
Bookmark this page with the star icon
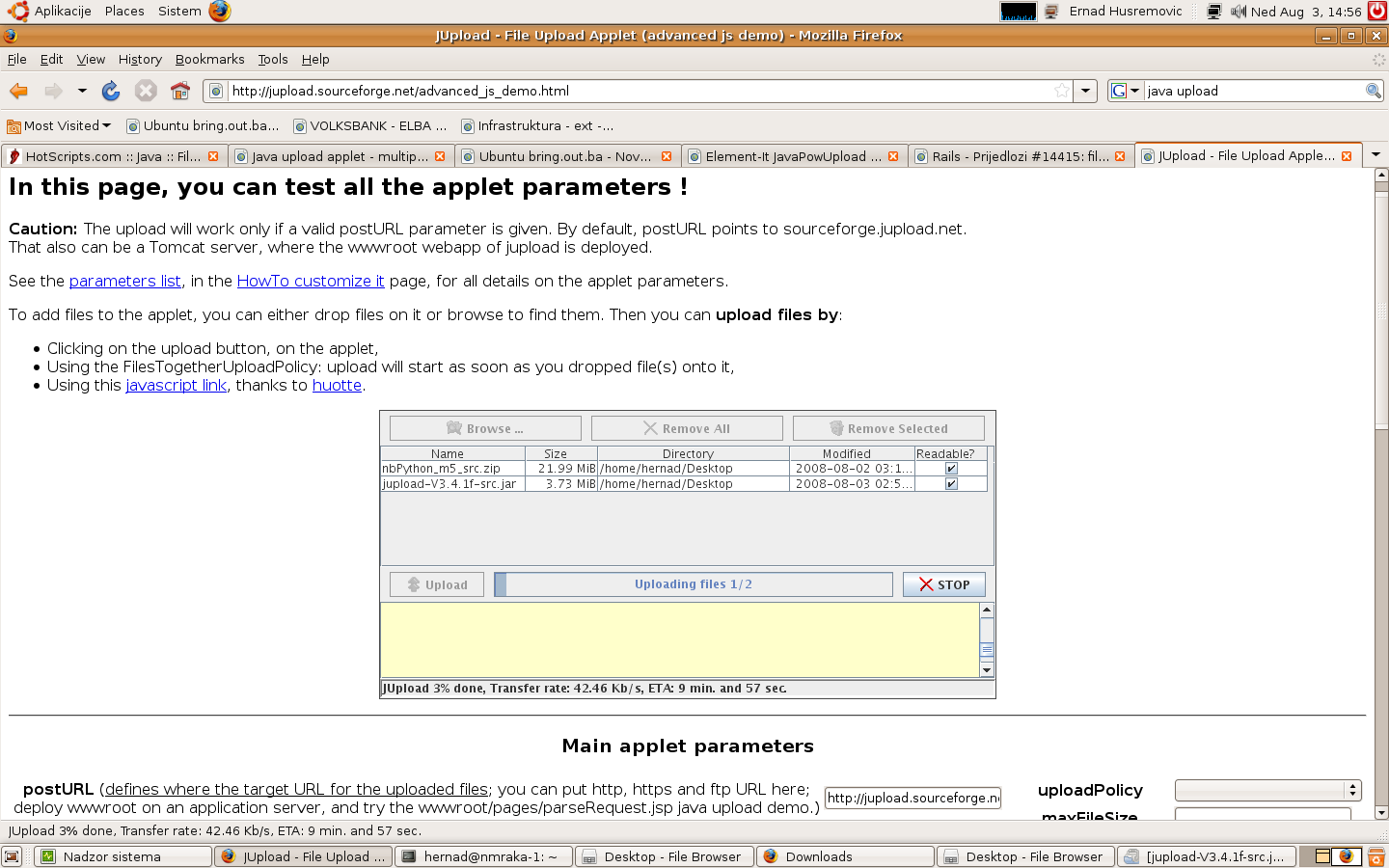point(1062,91)
